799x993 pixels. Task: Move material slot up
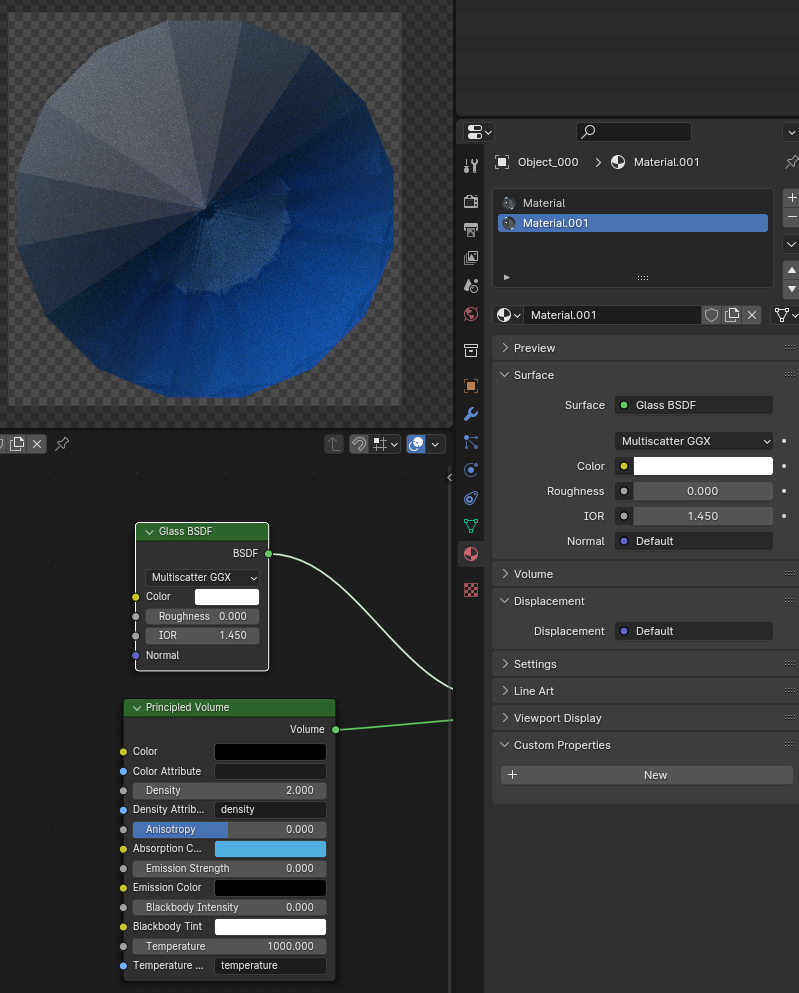[x=791, y=270]
